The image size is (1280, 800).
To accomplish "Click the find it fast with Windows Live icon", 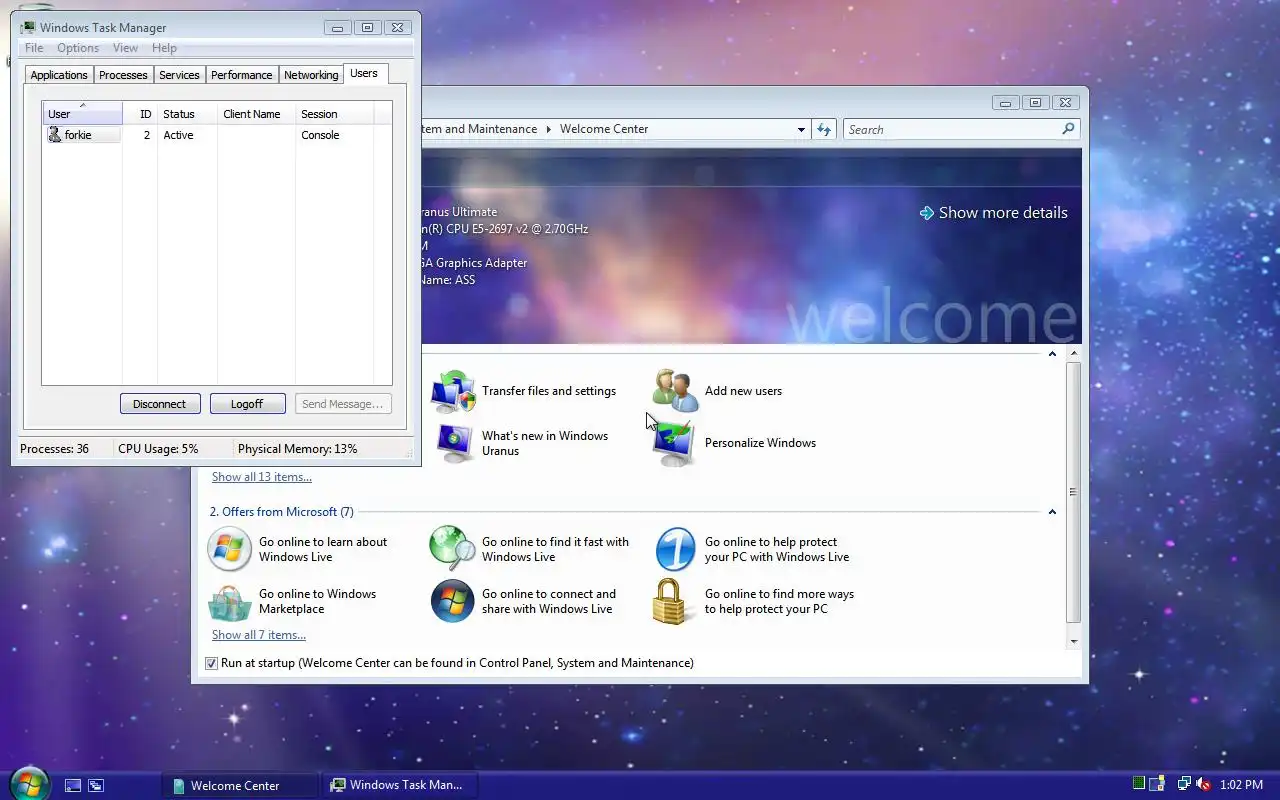I will coord(452,549).
